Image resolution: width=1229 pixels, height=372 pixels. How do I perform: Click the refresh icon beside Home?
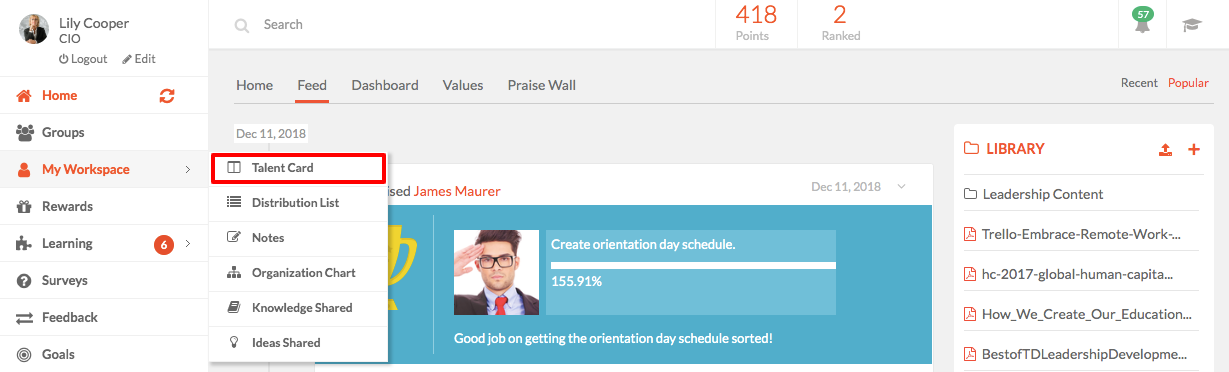point(167,96)
